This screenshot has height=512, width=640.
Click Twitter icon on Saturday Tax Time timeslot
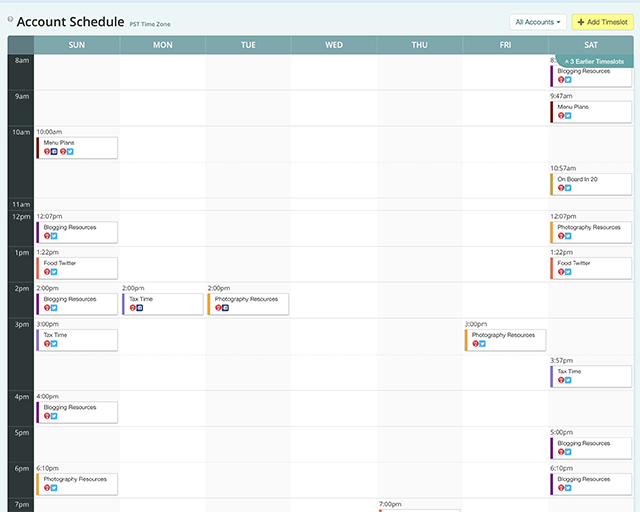coord(568,380)
